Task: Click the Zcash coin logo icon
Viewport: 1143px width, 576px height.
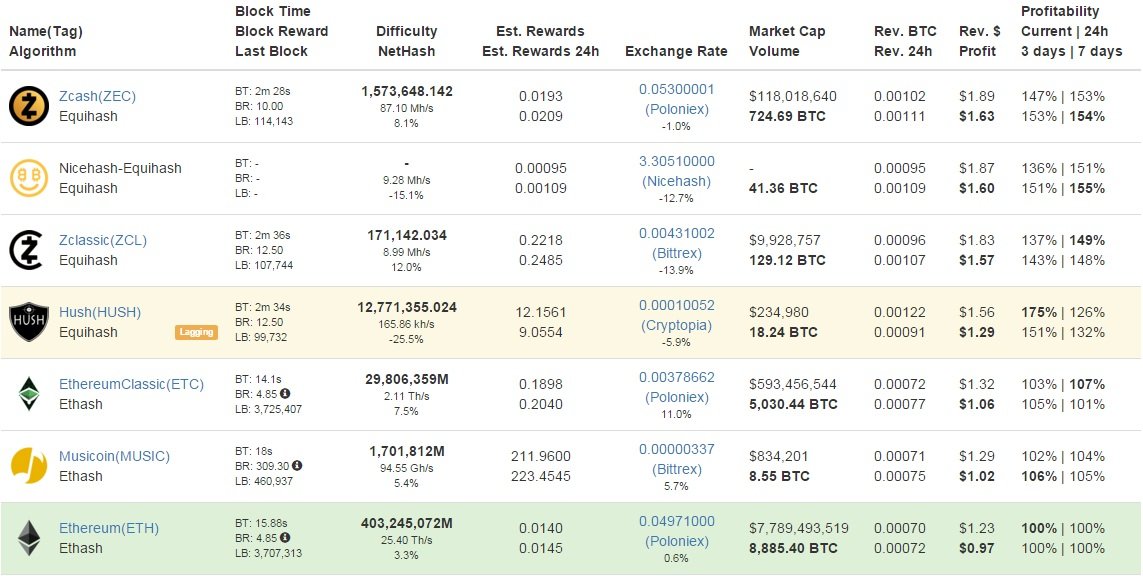Action: [x=29, y=106]
